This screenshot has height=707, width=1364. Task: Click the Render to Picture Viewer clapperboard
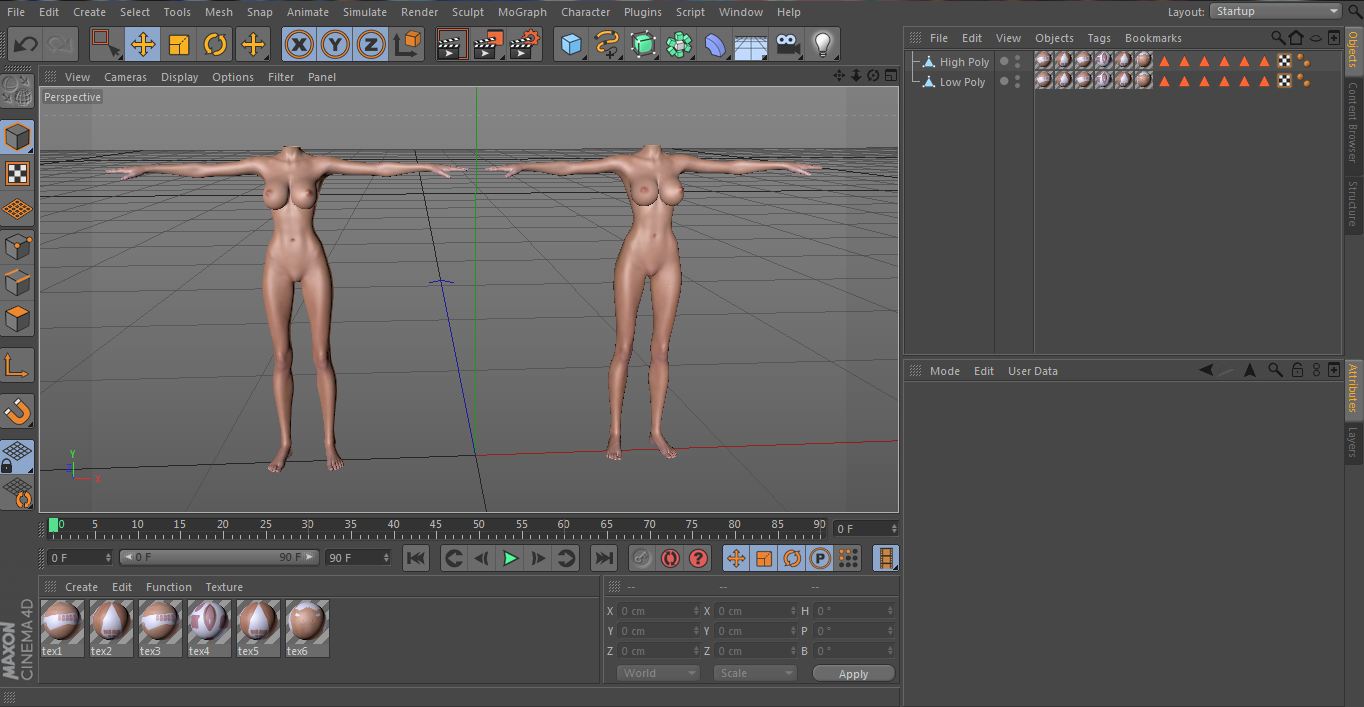pyautogui.click(x=487, y=44)
